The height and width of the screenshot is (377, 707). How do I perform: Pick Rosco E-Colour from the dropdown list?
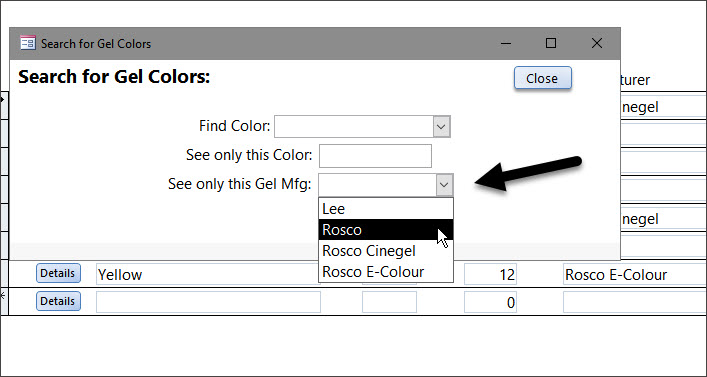[386, 272]
